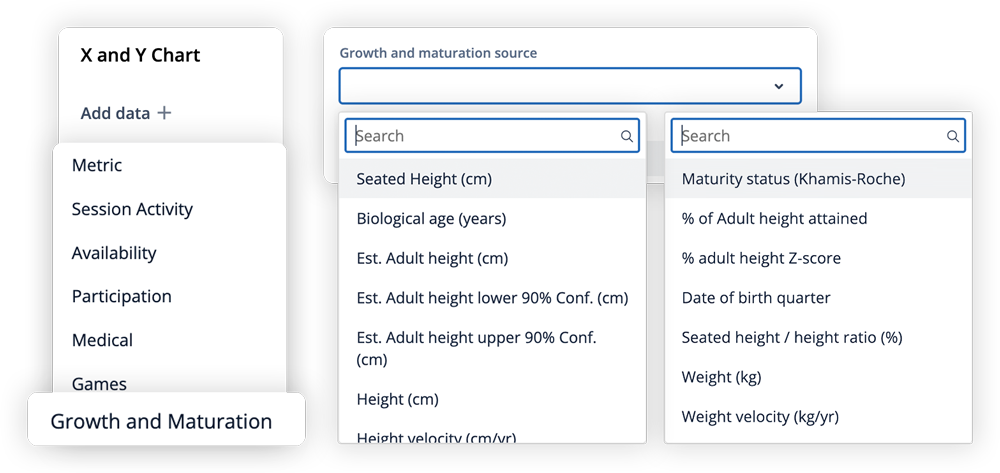Screen dimensions: 1000x473
Task: Select Seated Height (cm) option
Action: click(x=492, y=179)
